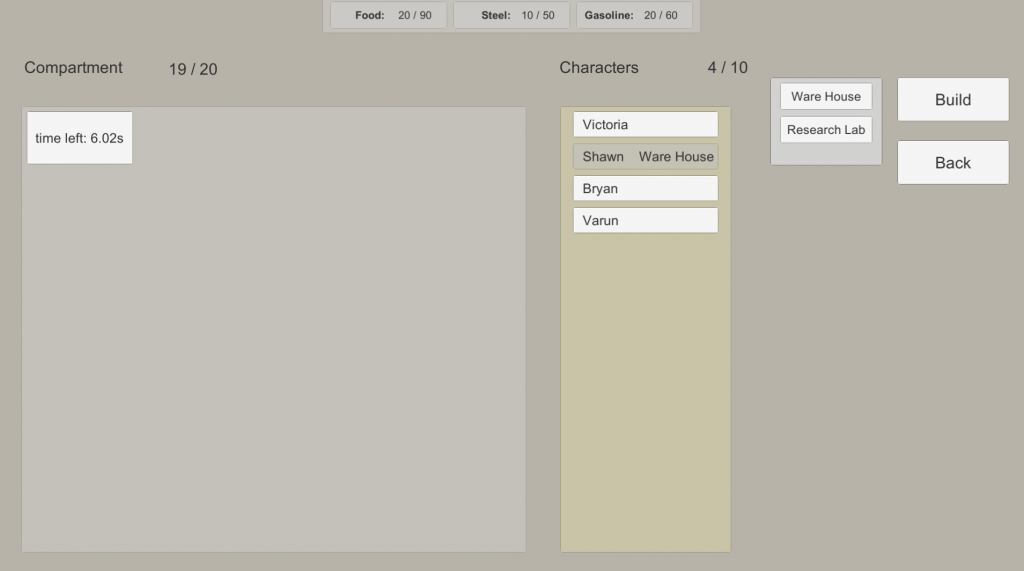
Task: Click the compartment count 19 / 20
Action: tap(193, 69)
